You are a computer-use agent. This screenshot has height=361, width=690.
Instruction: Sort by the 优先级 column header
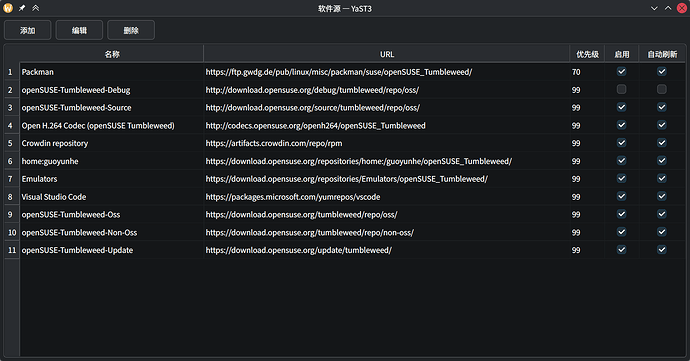coord(587,54)
